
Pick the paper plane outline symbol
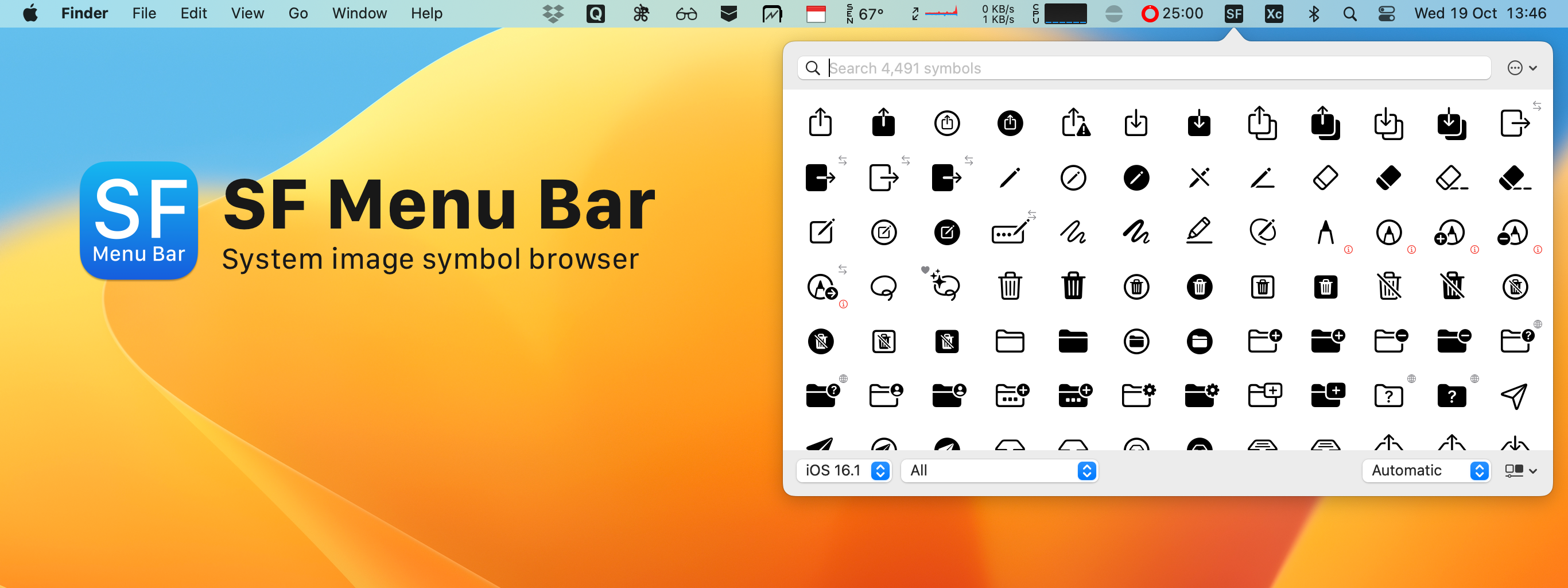click(1514, 396)
